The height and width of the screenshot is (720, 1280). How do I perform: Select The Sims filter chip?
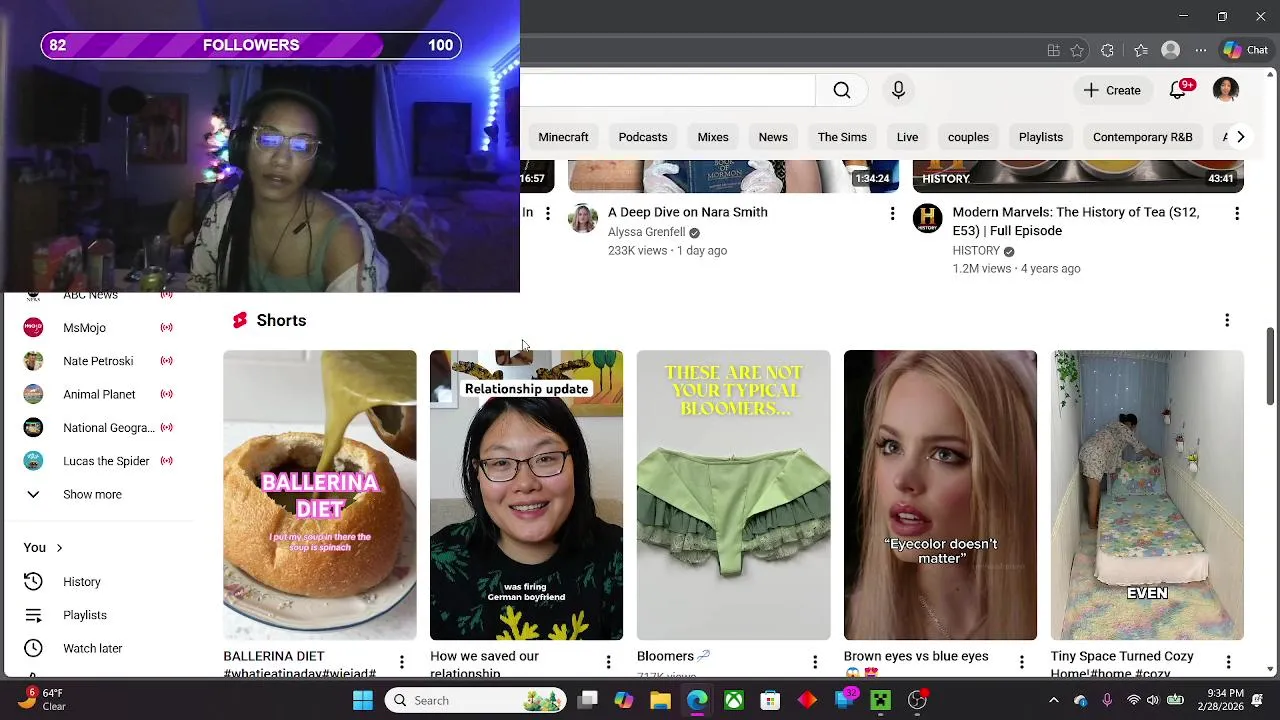click(842, 137)
